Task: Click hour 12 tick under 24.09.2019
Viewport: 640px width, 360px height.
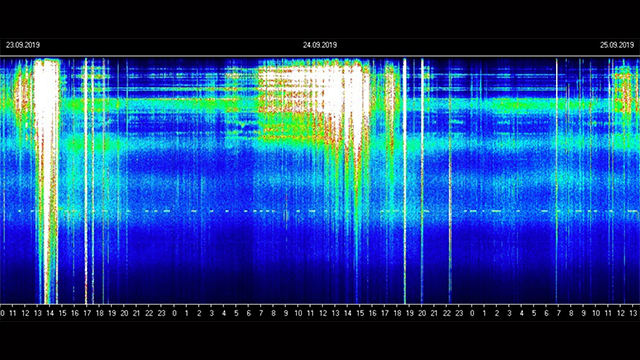Action: coord(323,313)
